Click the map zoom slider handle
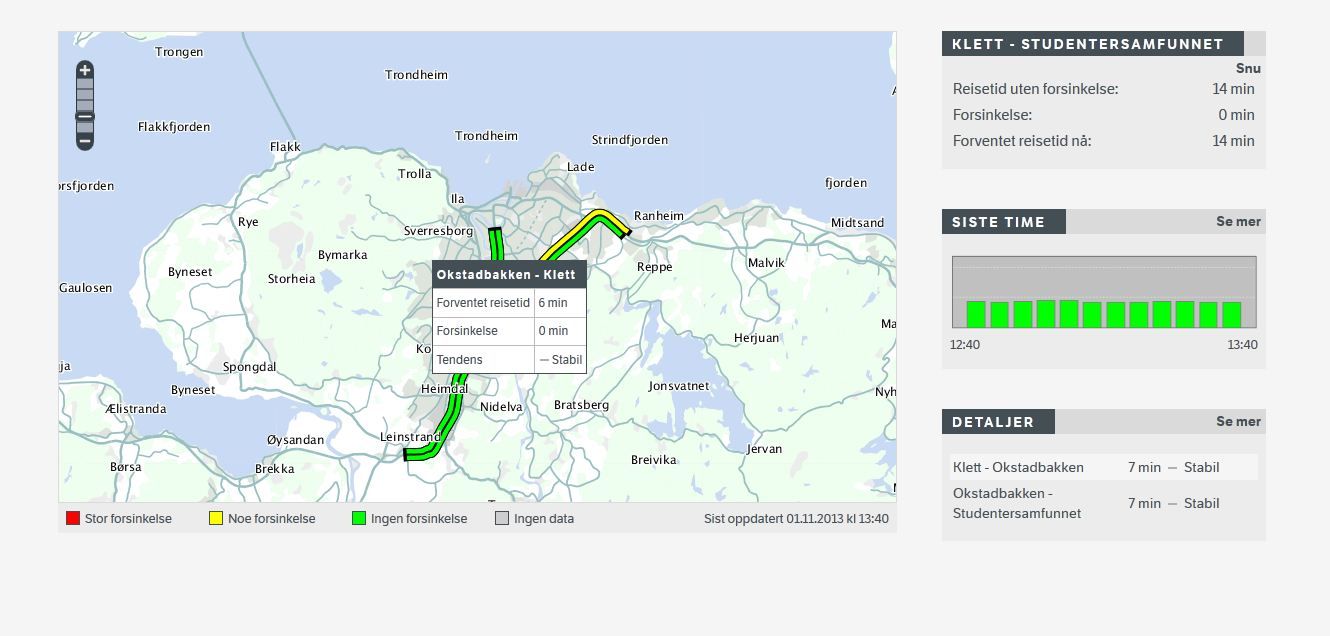The width and height of the screenshot is (1330, 636). tap(85, 117)
